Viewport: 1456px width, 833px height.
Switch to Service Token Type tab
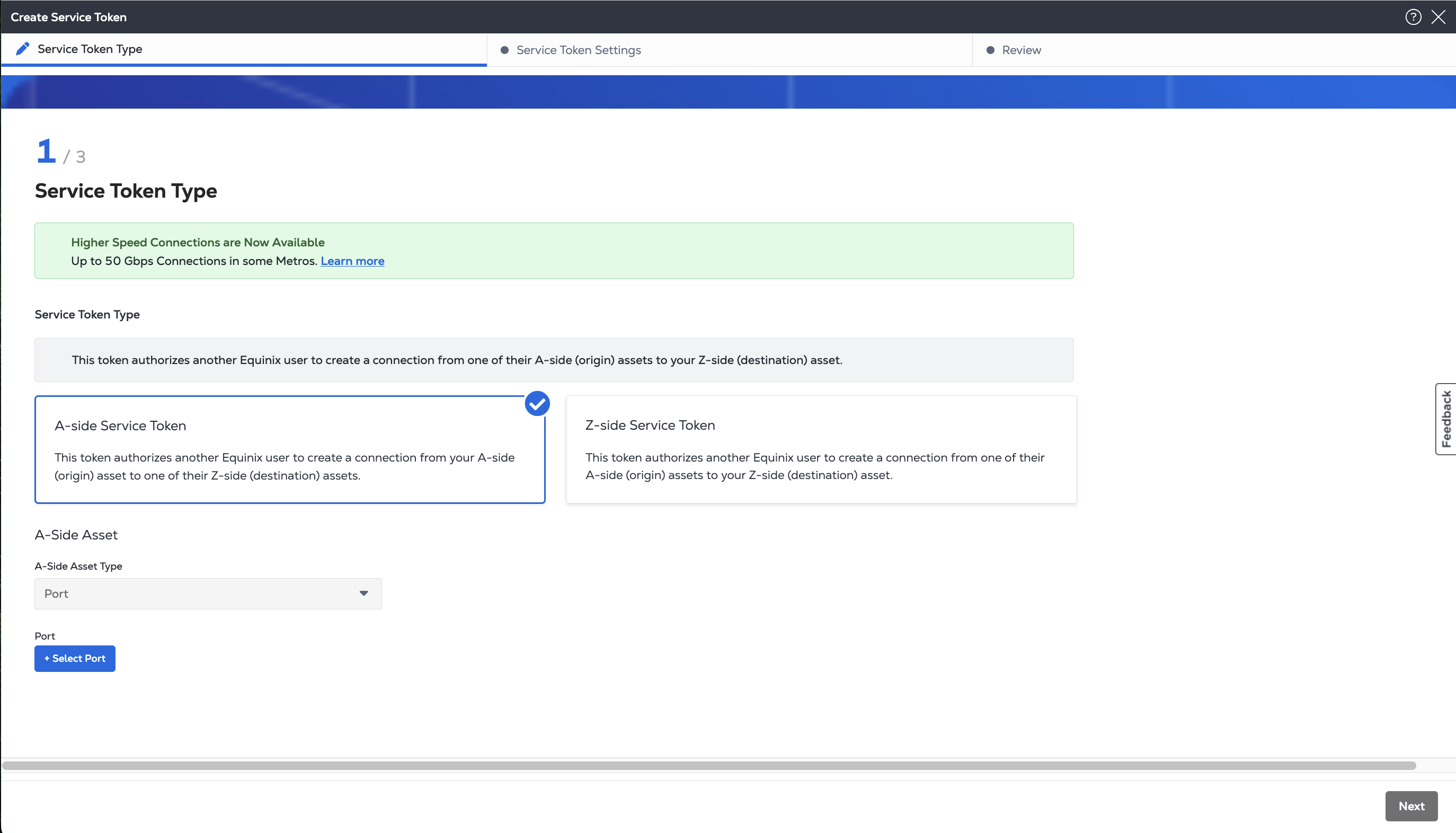pos(90,49)
